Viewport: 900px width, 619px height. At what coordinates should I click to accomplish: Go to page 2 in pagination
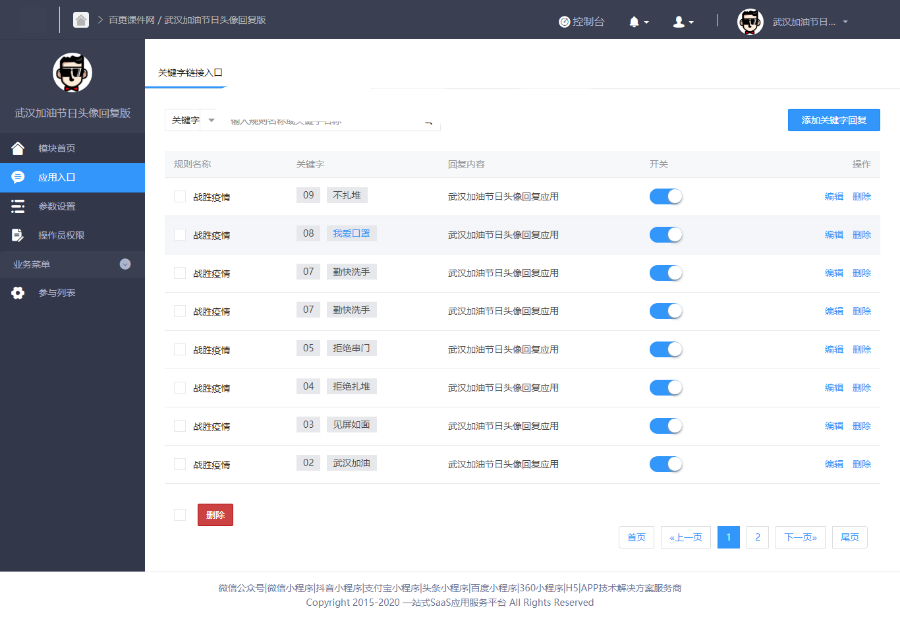click(x=757, y=537)
